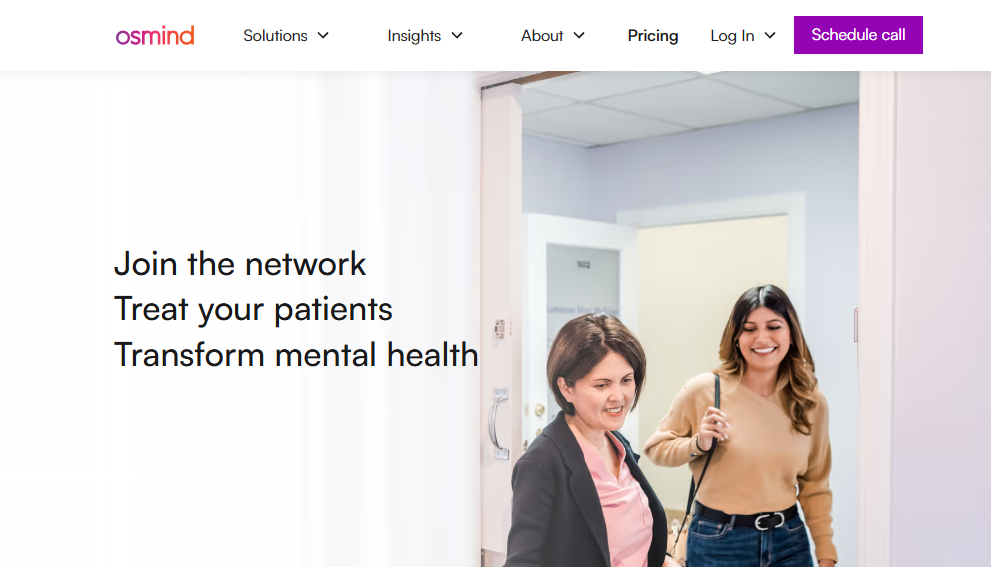The width and height of the screenshot is (991, 571).
Task: Select the Log In text
Action: coord(732,36)
